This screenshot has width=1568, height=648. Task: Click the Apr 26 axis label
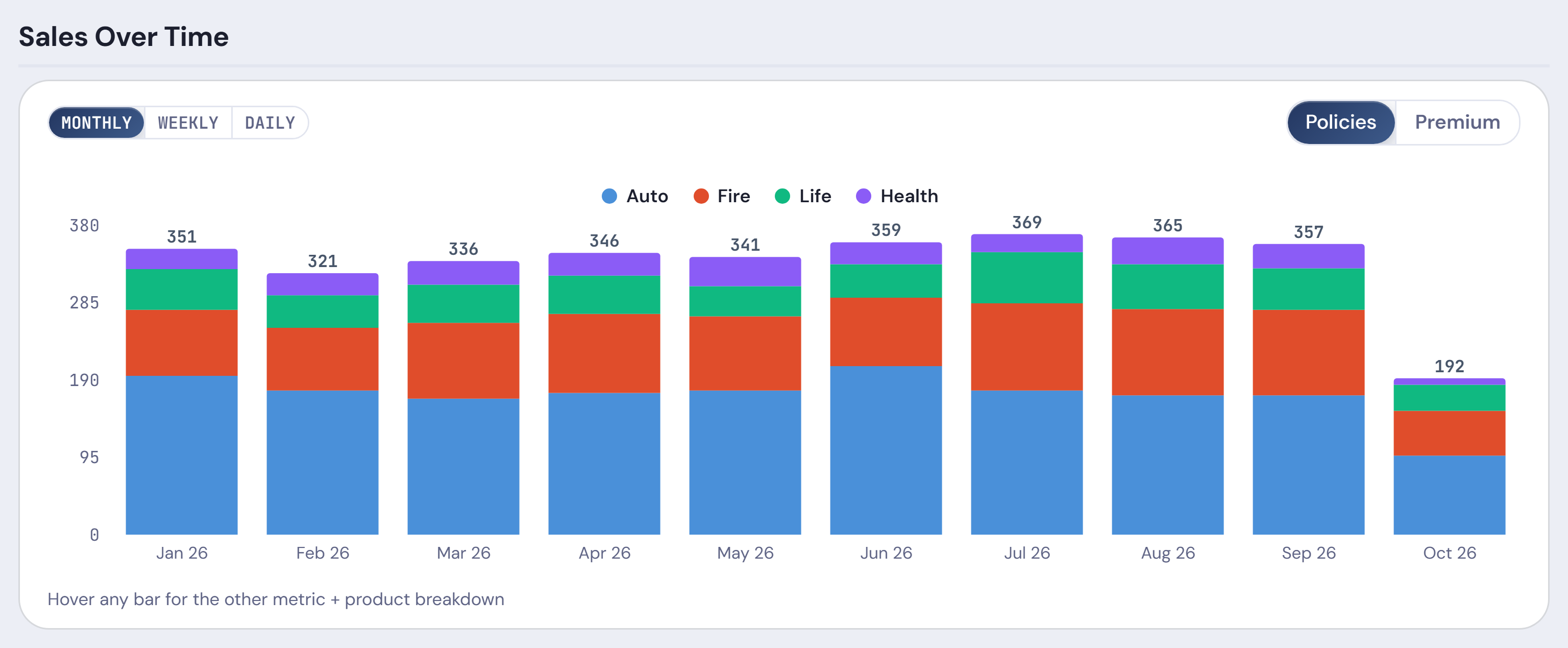pyautogui.click(x=604, y=553)
